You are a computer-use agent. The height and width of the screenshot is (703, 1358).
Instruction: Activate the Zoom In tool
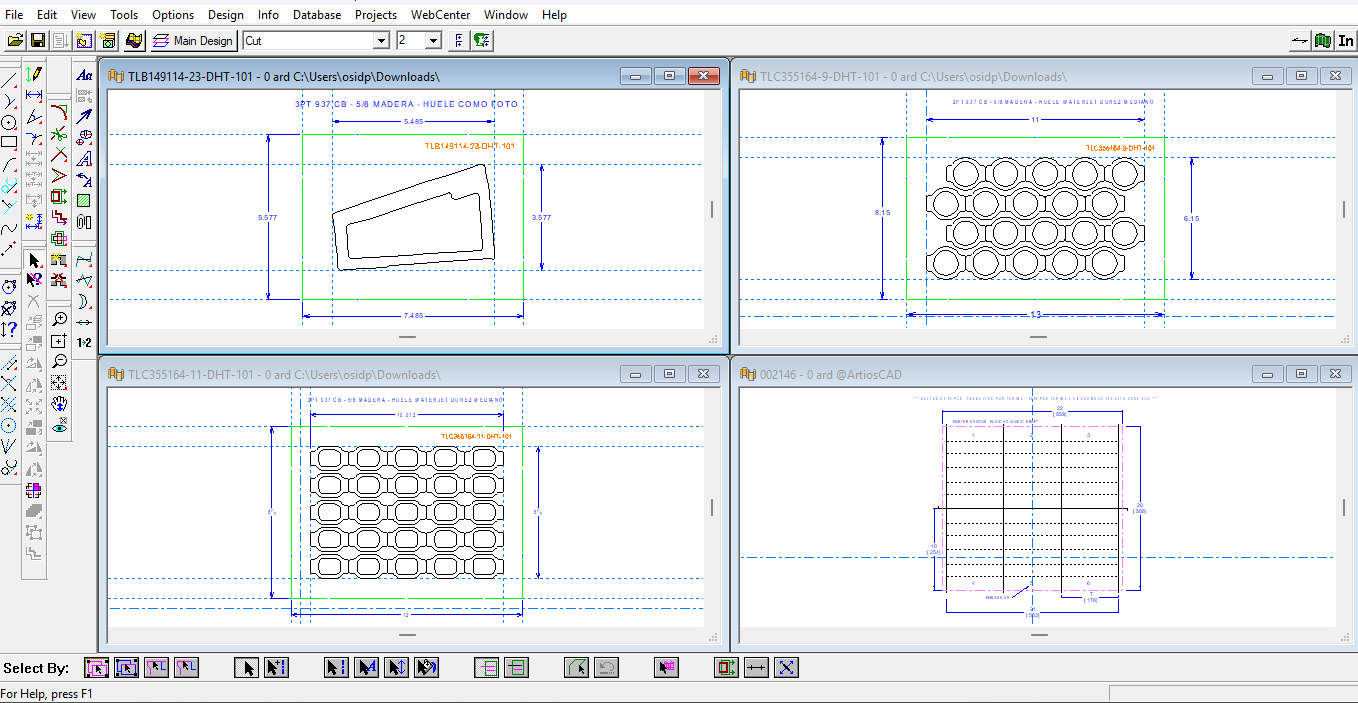59,319
